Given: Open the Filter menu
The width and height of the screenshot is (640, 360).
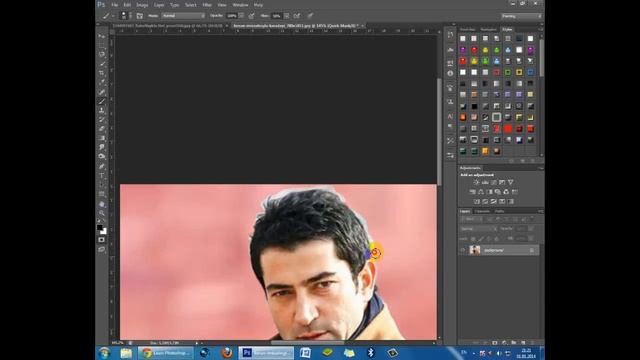Looking at the screenshot, I should [x=207, y=5].
